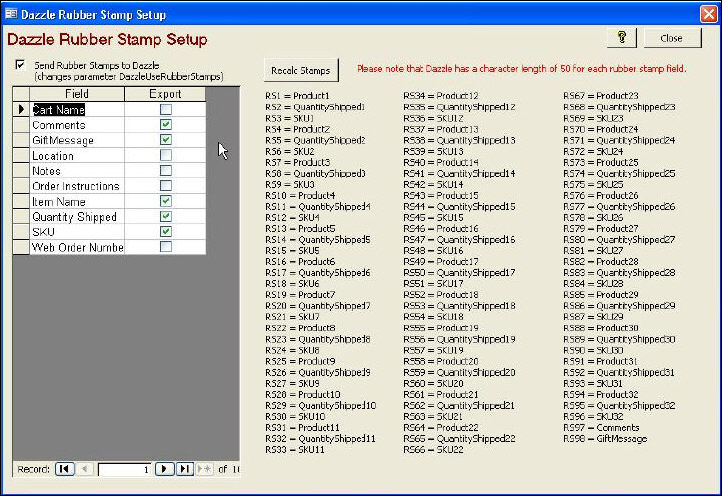Click the RS98 = GiftMessage entry

click(x=605, y=438)
